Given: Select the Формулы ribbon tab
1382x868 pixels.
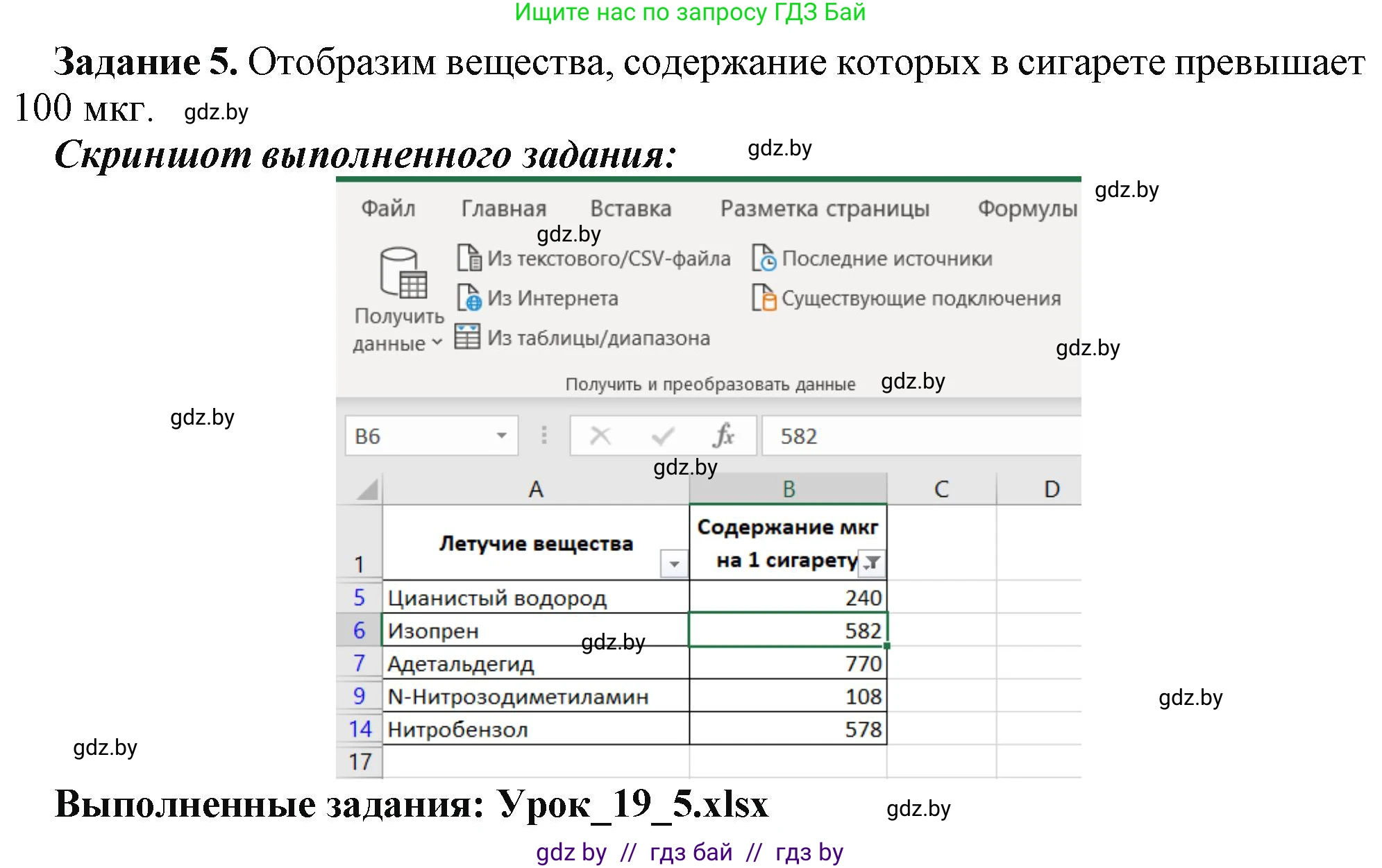Looking at the screenshot, I should tap(1025, 208).
